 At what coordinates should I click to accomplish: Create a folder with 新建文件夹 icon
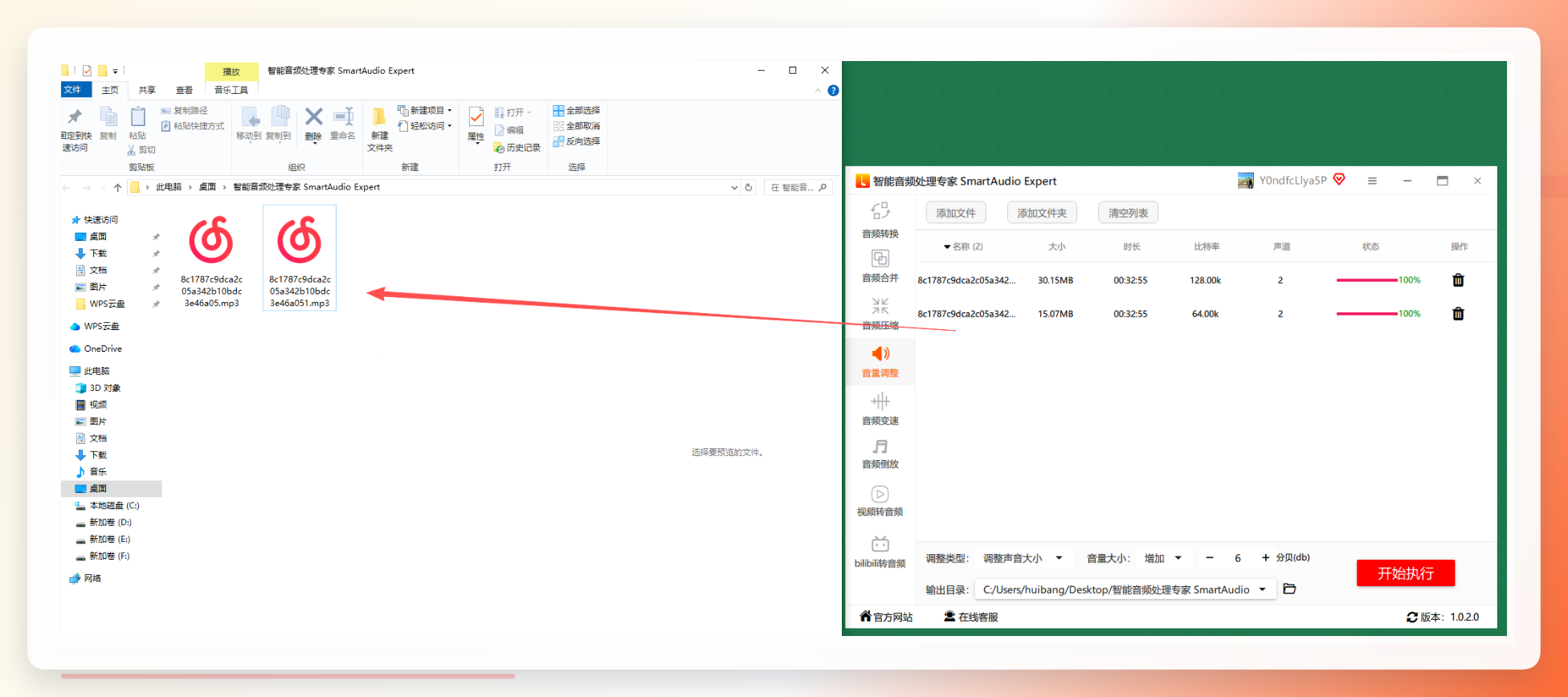(x=380, y=117)
